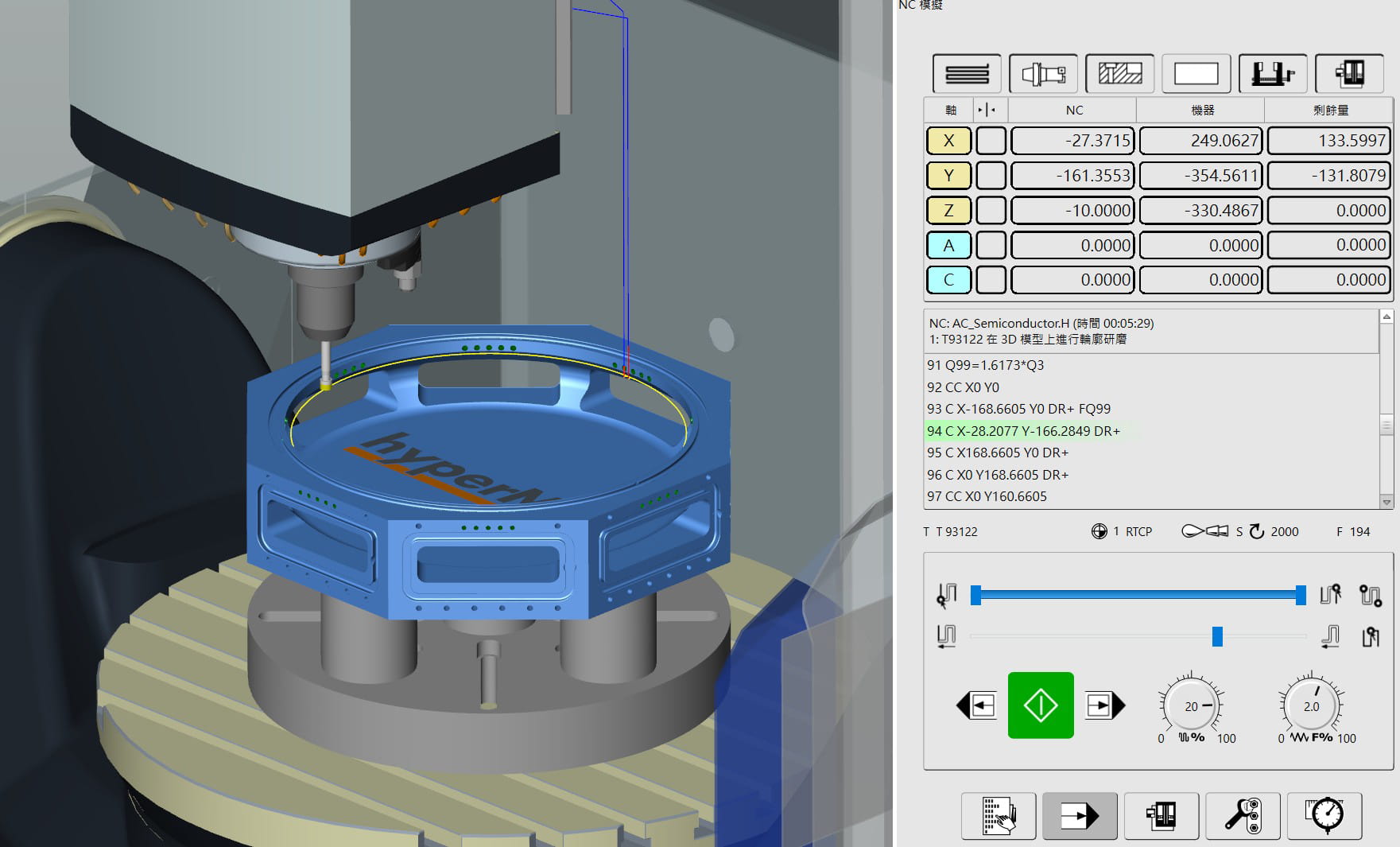Click the NC list scrollbar thumb
The height and width of the screenshot is (847, 1400).
pyautogui.click(x=1386, y=425)
